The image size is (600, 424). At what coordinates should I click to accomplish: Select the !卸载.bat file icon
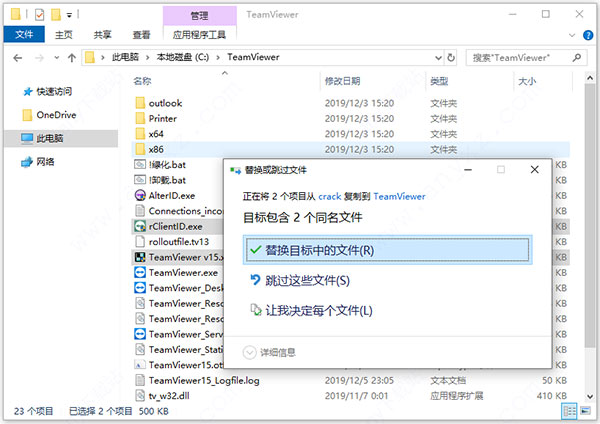pyautogui.click(x=140, y=180)
